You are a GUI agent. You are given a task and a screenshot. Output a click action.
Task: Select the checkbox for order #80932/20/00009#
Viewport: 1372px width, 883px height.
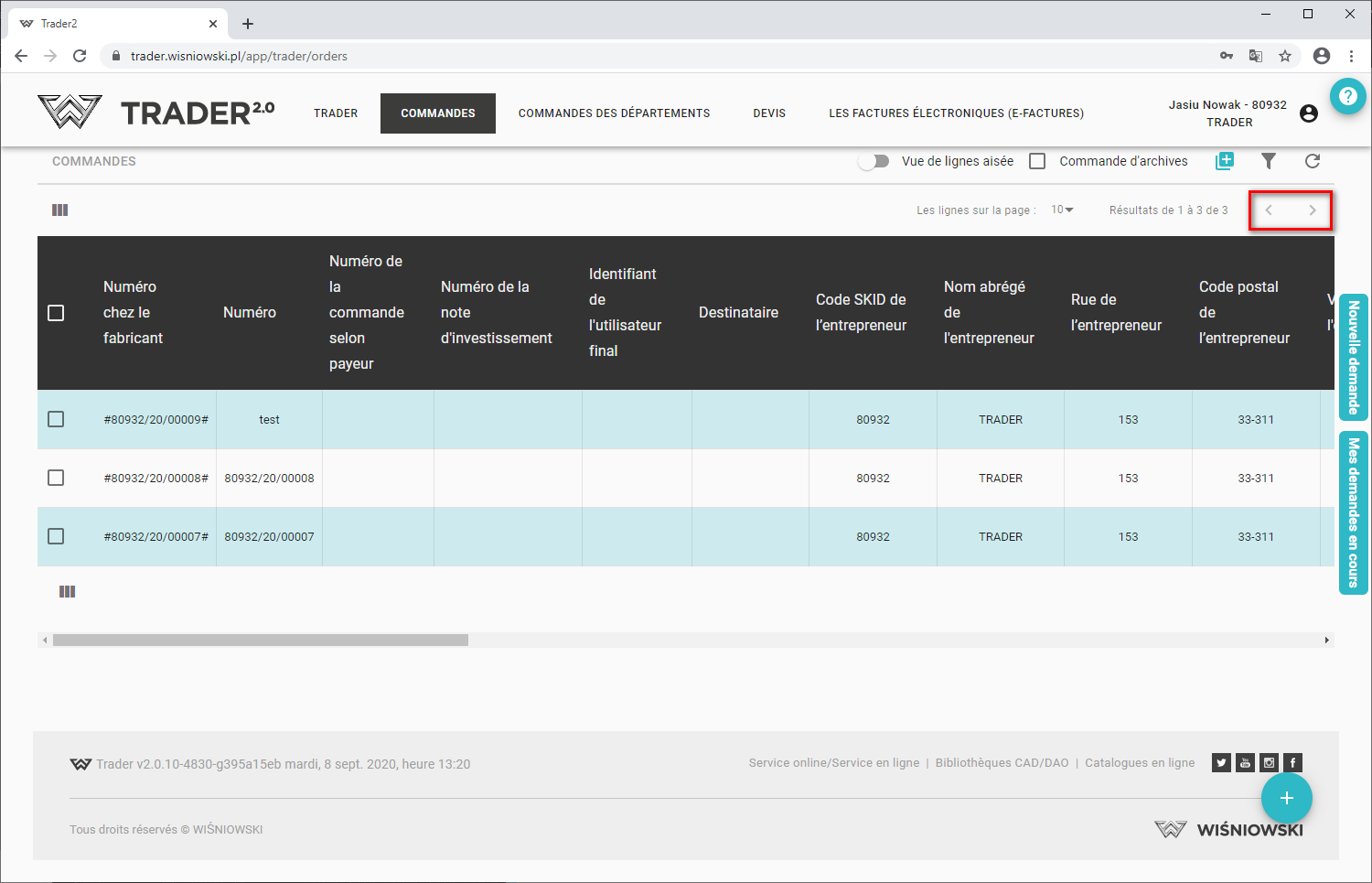tap(56, 419)
